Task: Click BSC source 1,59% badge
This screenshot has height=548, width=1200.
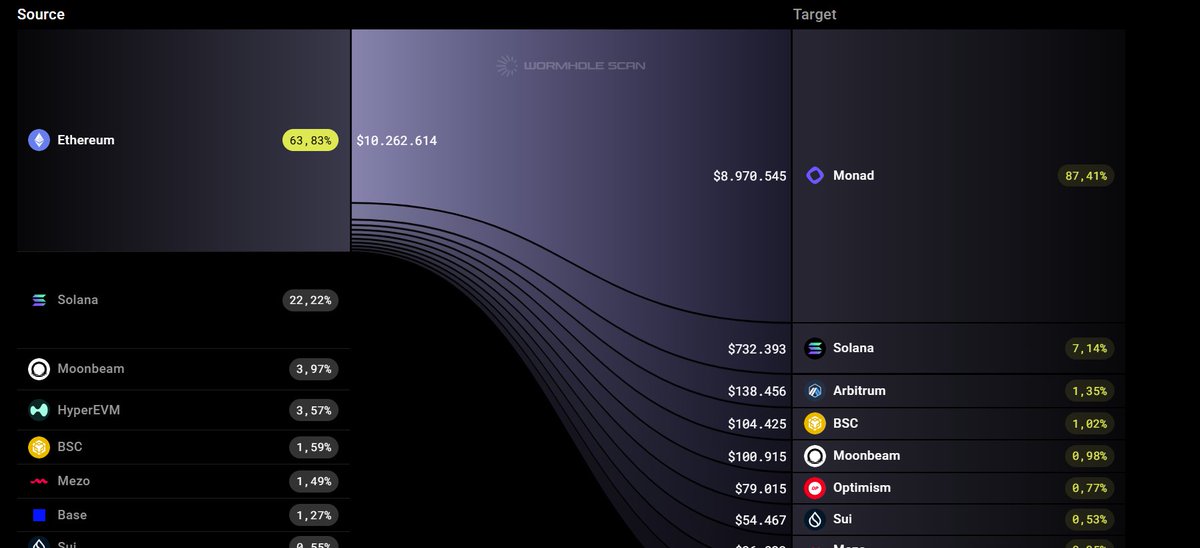Action: [x=313, y=447]
